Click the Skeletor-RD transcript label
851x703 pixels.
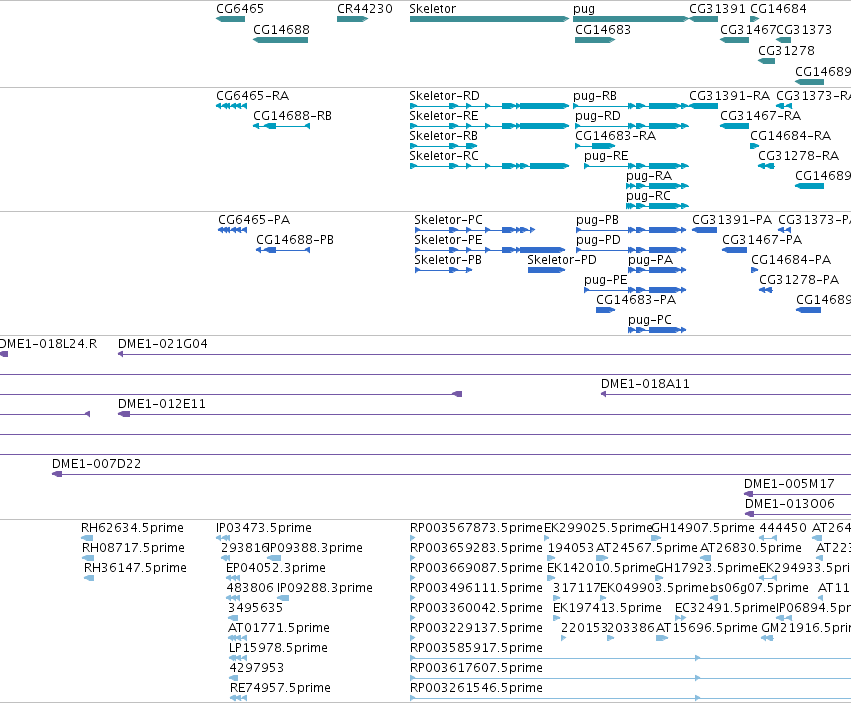tap(444, 96)
